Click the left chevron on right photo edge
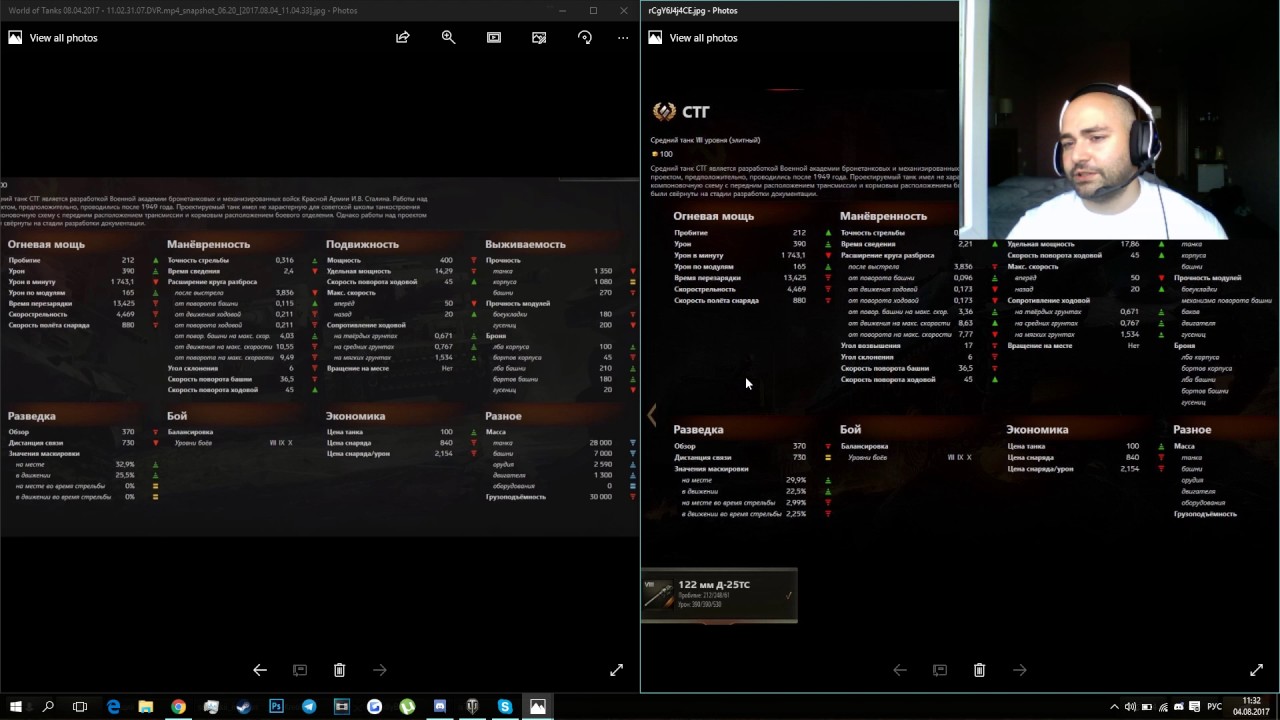The width and height of the screenshot is (1280, 720). pyautogui.click(x=652, y=415)
